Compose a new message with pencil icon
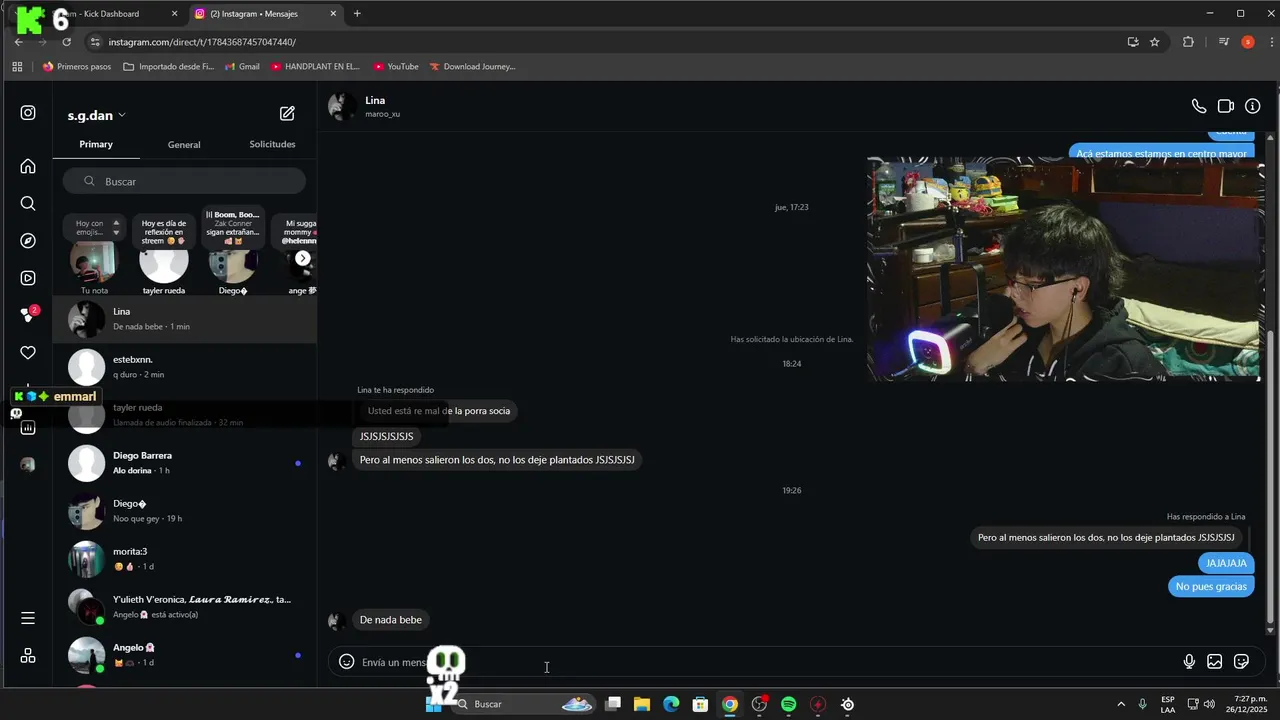The image size is (1280, 720). [287, 114]
